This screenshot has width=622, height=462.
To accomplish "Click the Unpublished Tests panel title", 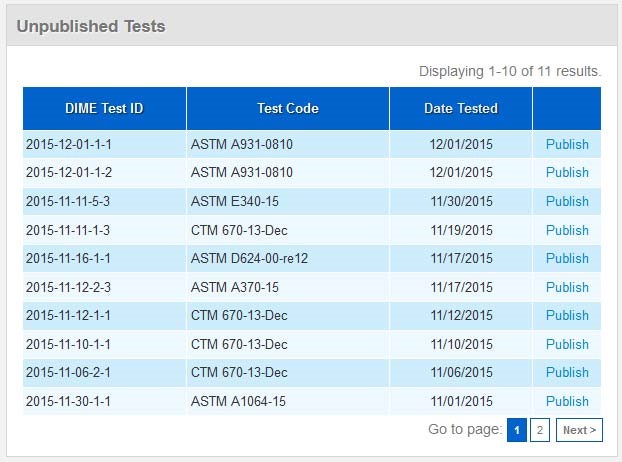I will pos(91,26).
